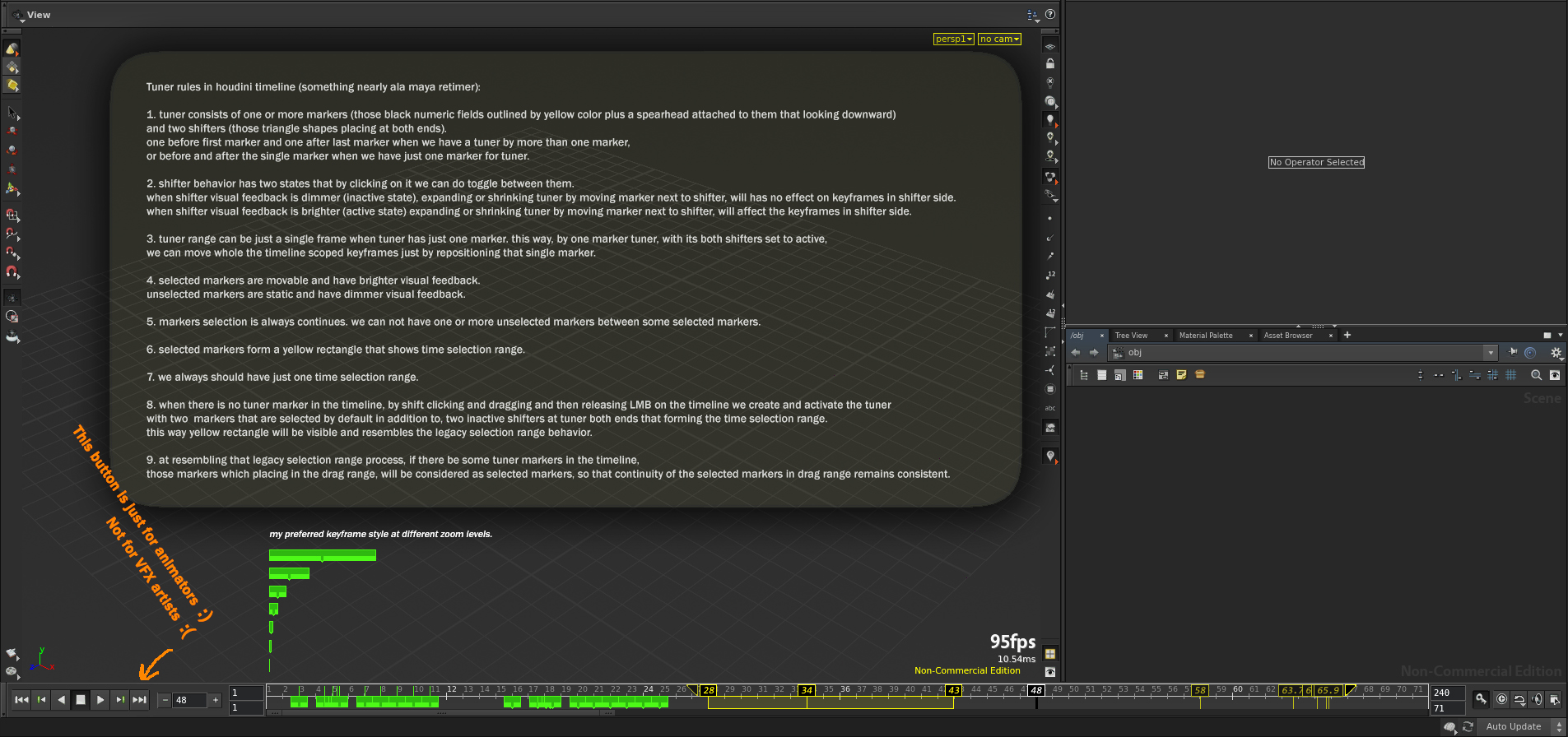Toggle the network pane pin icon

pyautogui.click(x=1513, y=352)
